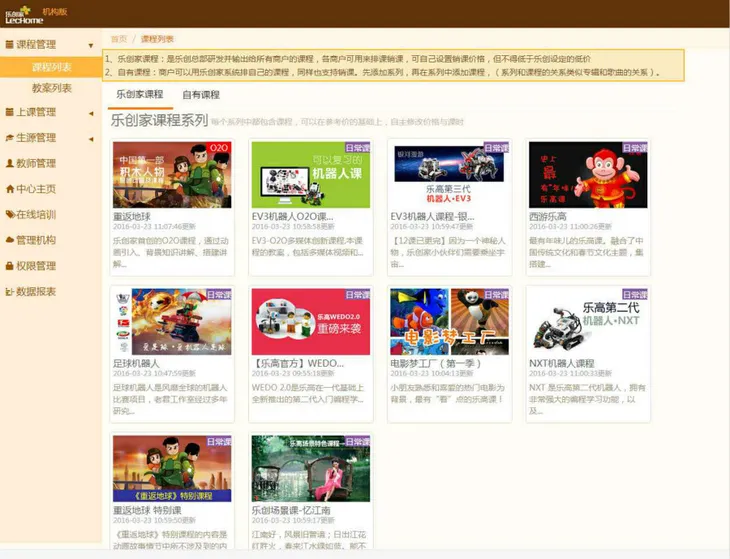Click the 乐创家课程系列 heading

[159, 121]
